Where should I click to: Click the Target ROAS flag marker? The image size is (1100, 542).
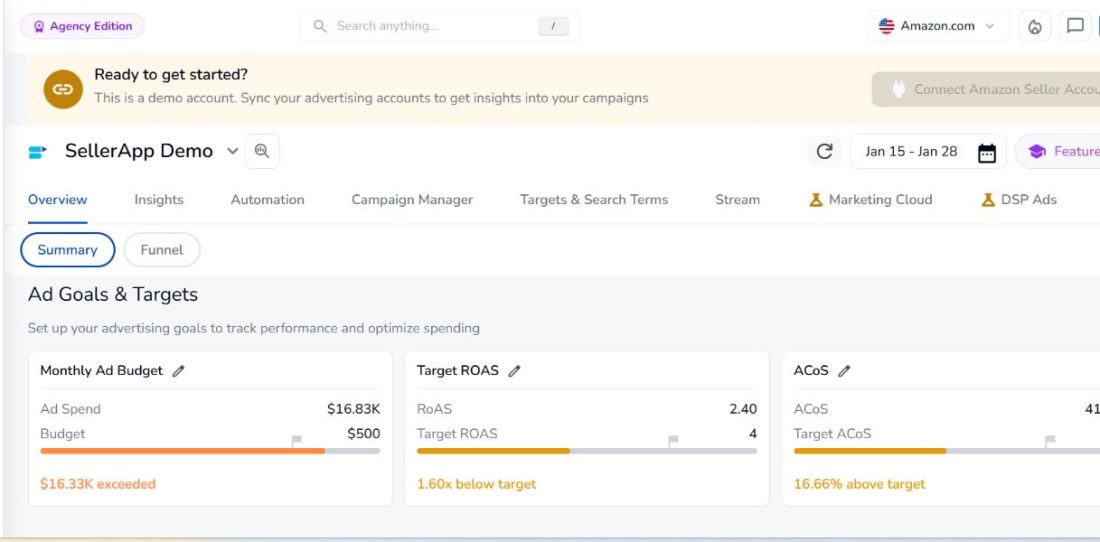pos(673,440)
